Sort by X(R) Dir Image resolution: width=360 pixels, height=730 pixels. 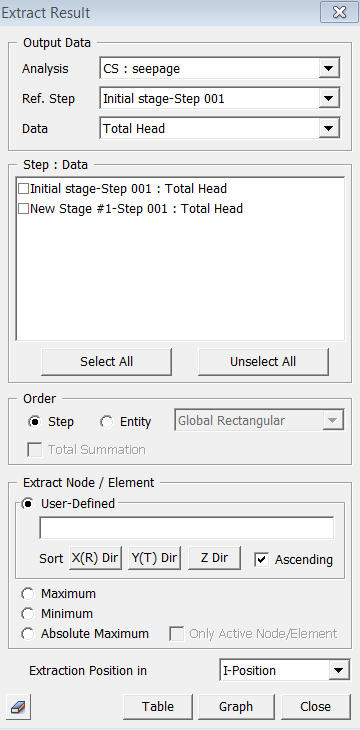[x=95, y=558]
